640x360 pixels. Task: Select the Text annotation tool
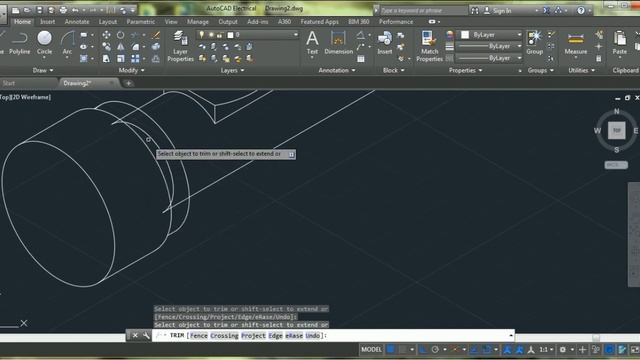(312, 43)
